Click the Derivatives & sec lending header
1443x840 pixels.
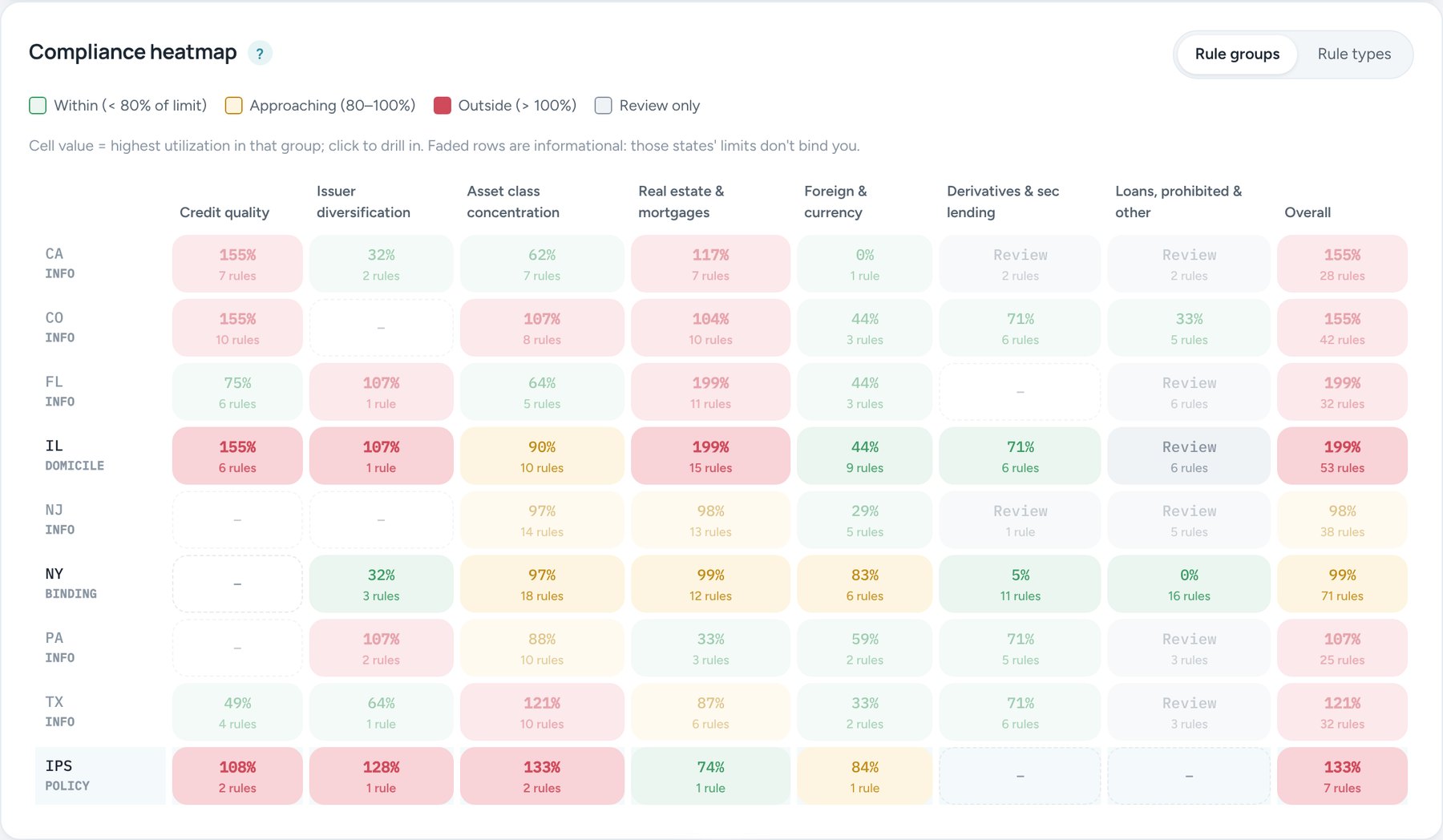(x=1003, y=202)
